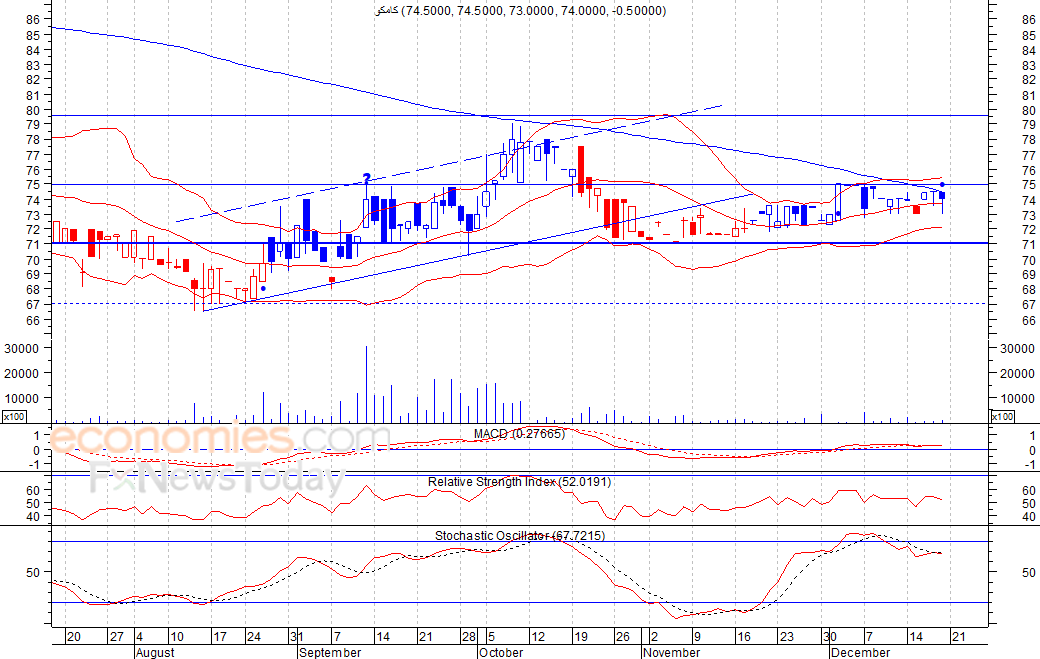This screenshot has height=659, width=1040.
Task: Click date label 31 on the time axis
Action: [296, 636]
